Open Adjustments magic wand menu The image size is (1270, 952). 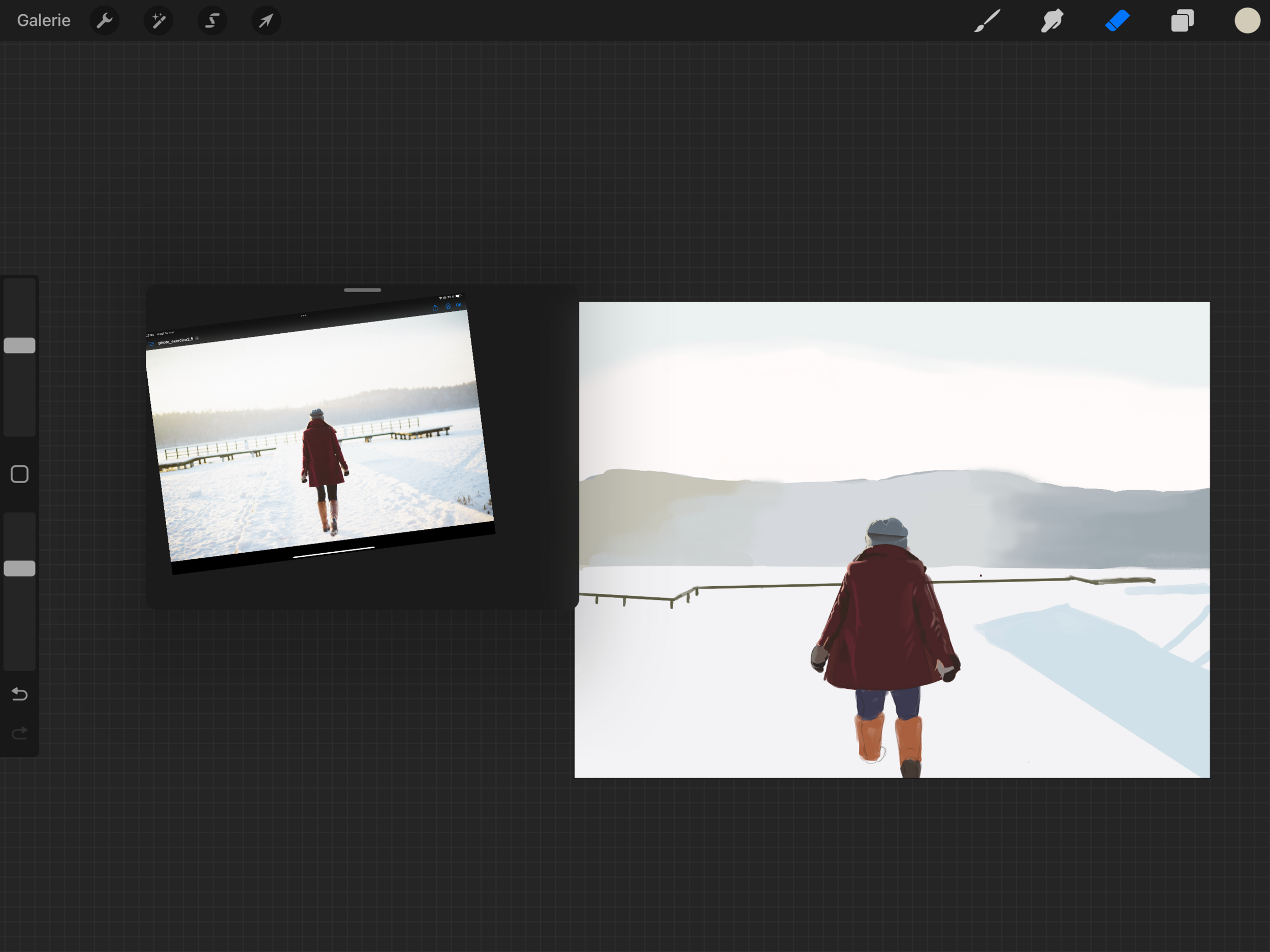point(158,21)
